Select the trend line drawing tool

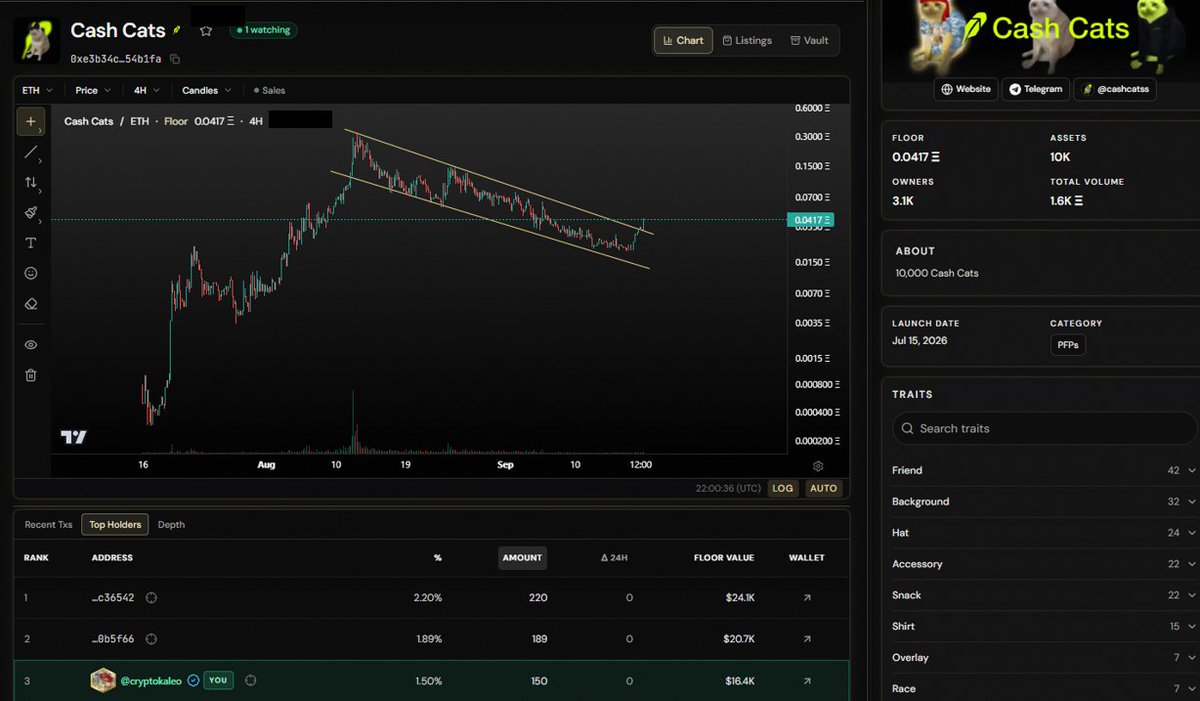pyautogui.click(x=30, y=152)
